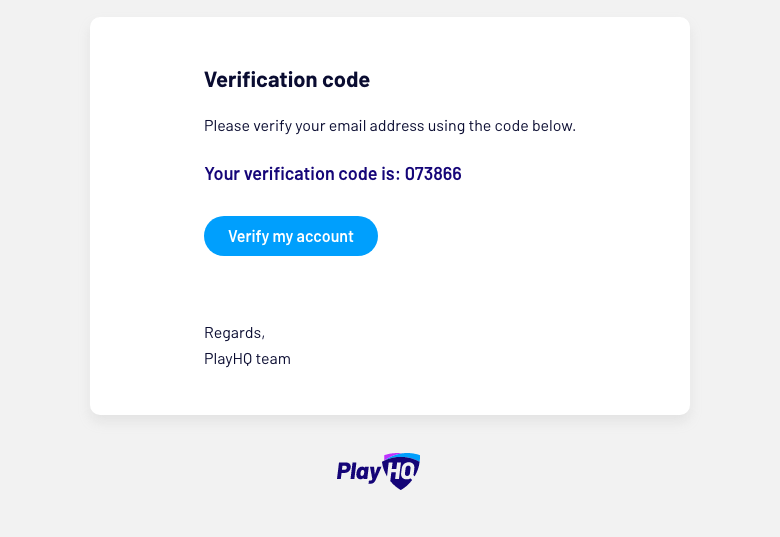The width and height of the screenshot is (780, 537).
Task: Select the word using in the instruction sentence
Action: 446,126
